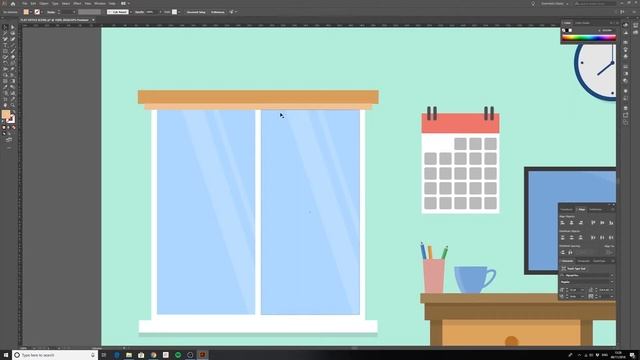Set paint mode to None in toolbar
Screen dimensions: 640x360
click(x=13, y=127)
